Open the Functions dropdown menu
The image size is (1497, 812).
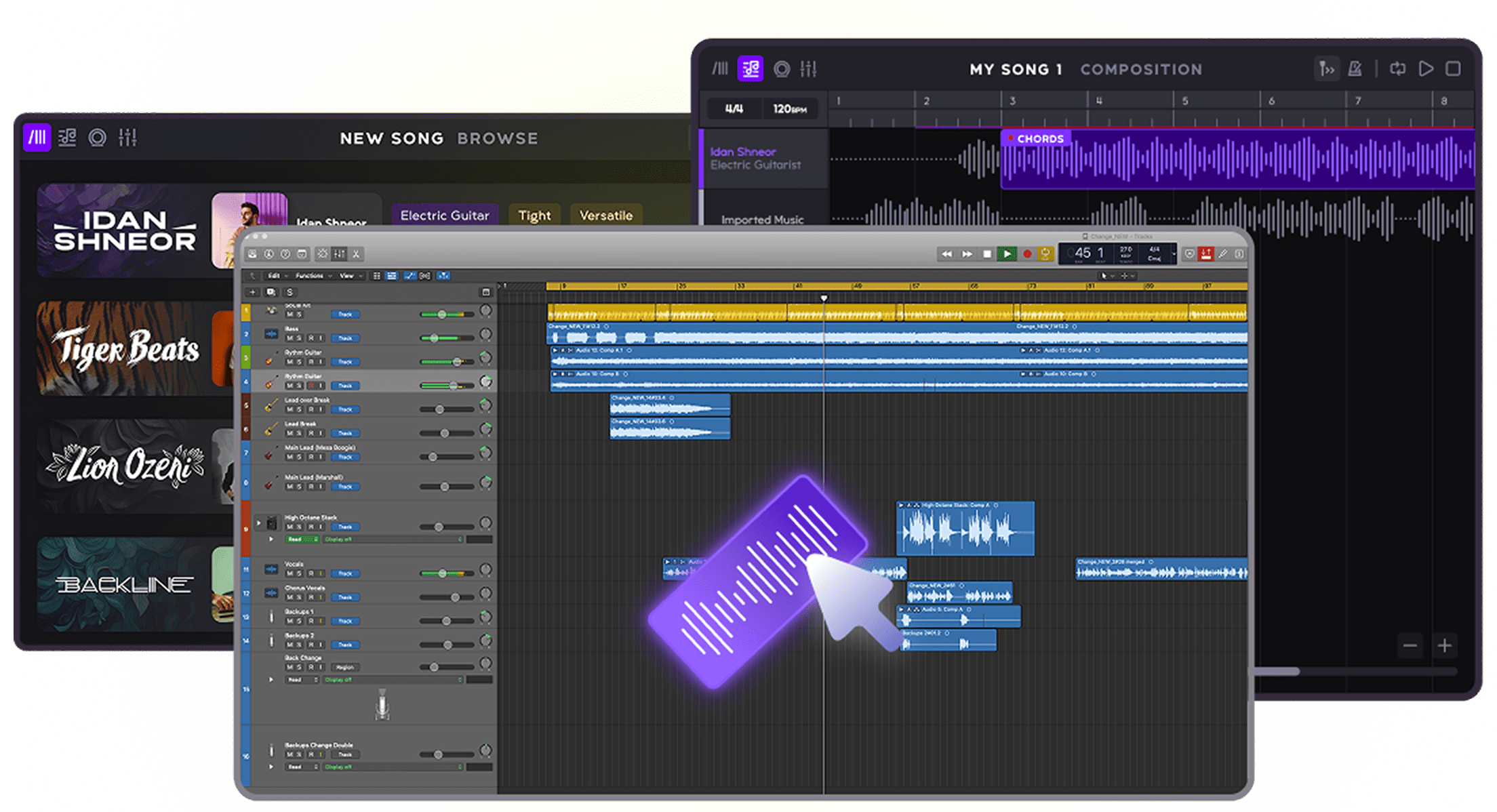311,276
